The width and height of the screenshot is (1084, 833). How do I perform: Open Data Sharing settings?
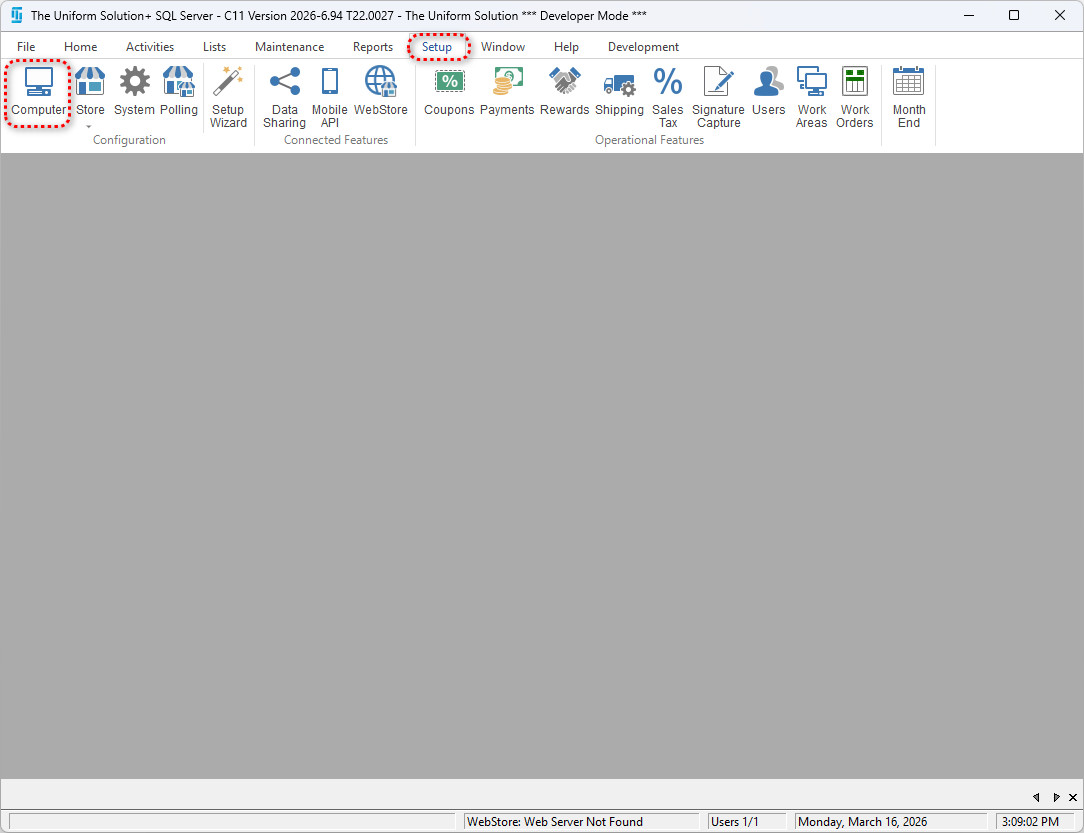[x=285, y=97]
